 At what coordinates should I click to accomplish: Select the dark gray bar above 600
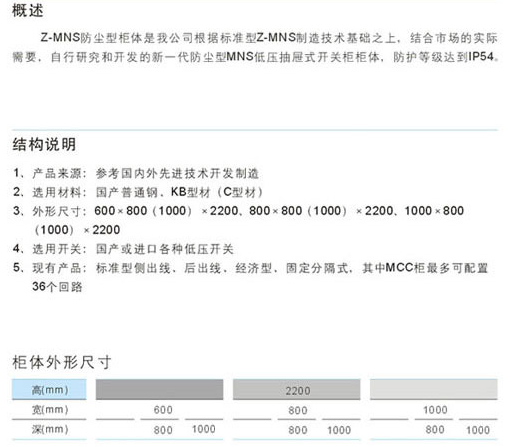pos(159,389)
